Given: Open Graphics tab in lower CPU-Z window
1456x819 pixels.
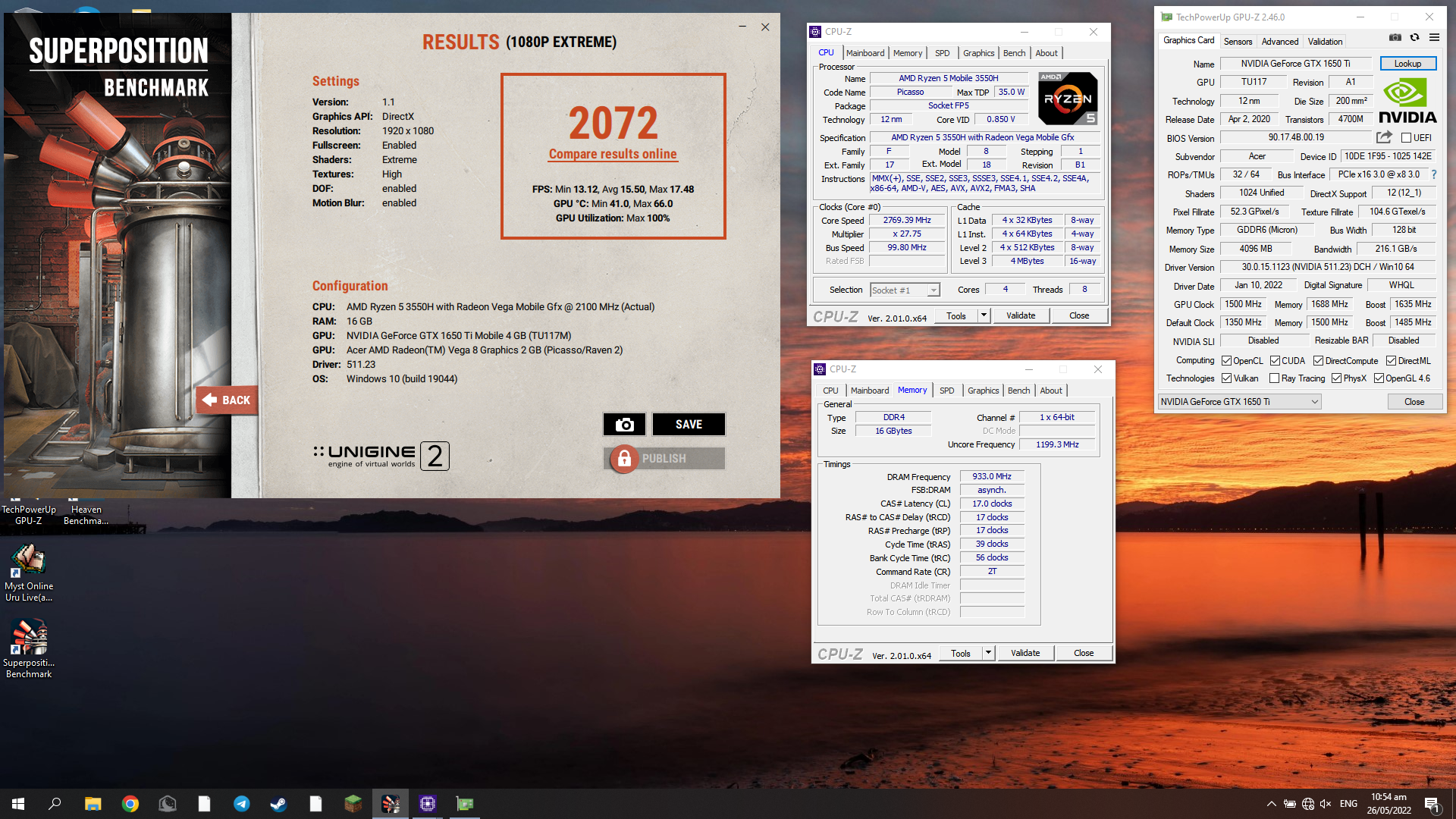Looking at the screenshot, I should click(x=983, y=391).
